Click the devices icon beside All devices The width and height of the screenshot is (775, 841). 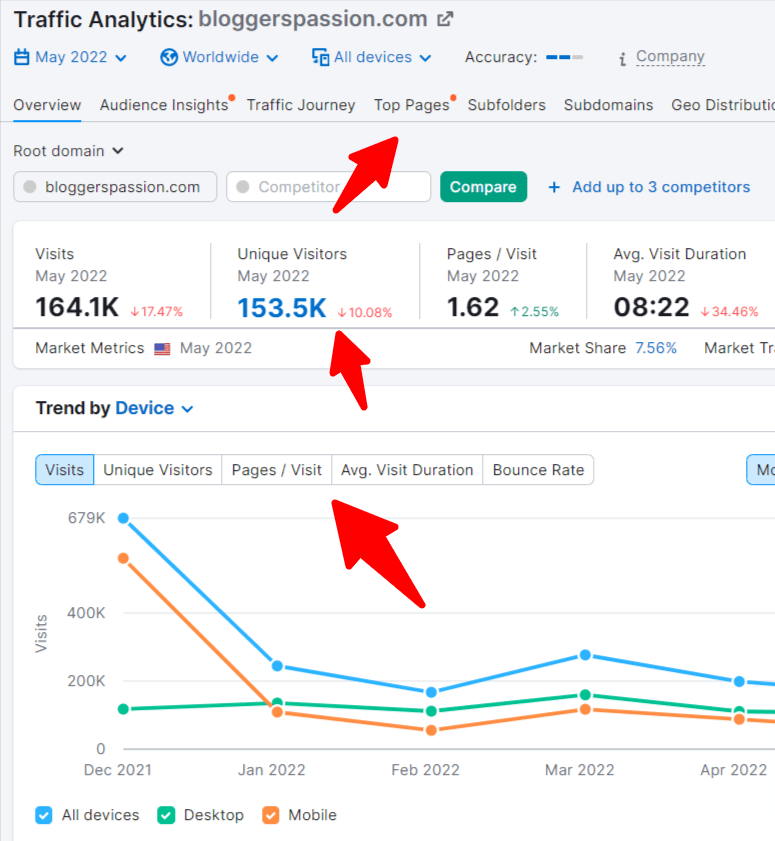click(x=320, y=57)
